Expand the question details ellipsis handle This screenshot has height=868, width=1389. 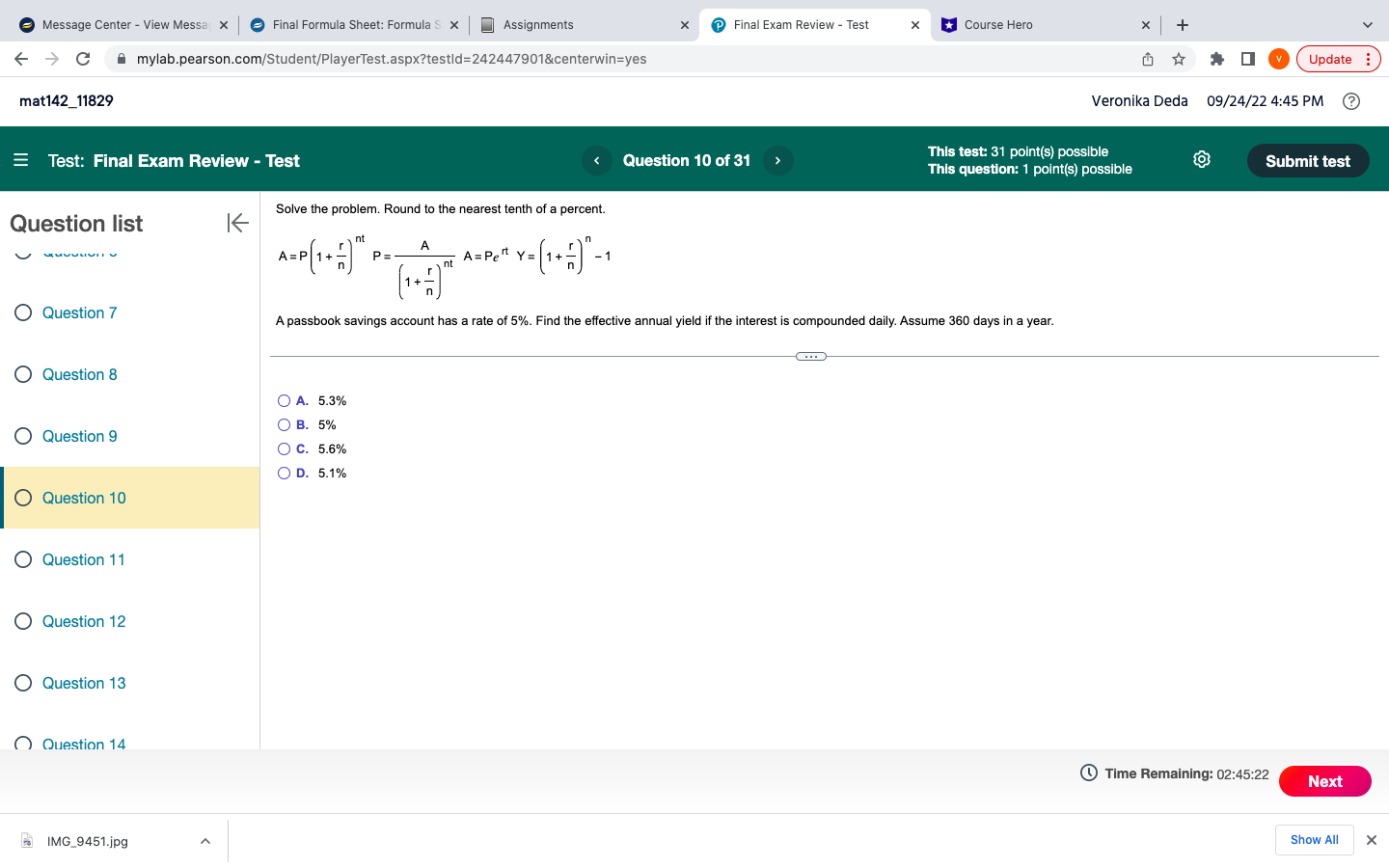tap(811, 357)
